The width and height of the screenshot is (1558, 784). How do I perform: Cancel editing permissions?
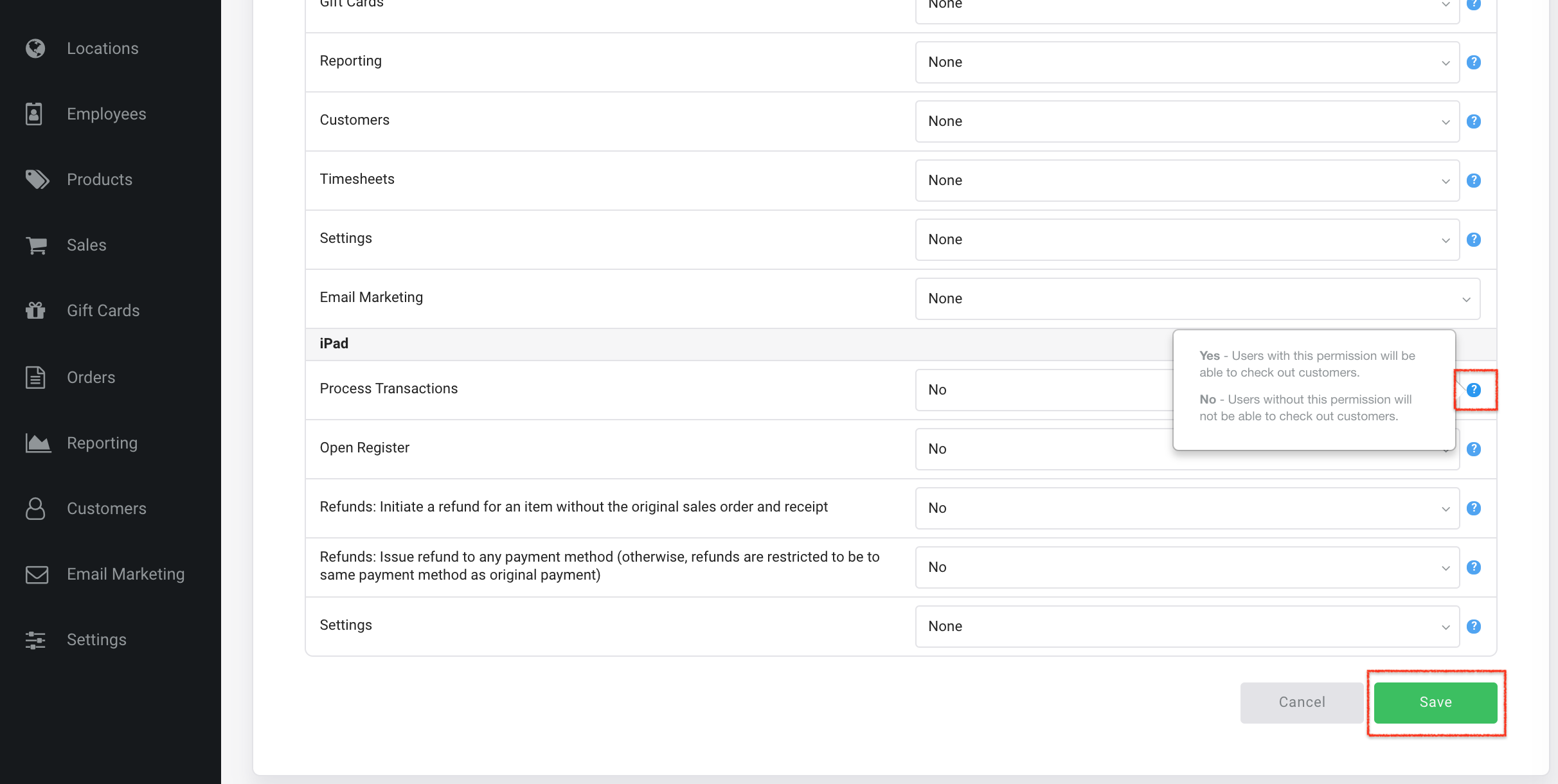tap(1302, 702)
